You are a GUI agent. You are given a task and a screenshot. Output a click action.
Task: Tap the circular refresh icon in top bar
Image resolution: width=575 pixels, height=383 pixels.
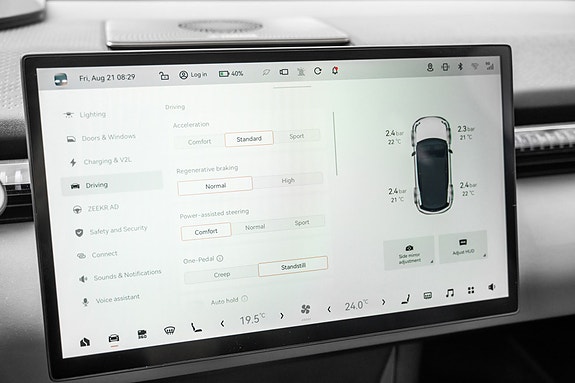318,71
